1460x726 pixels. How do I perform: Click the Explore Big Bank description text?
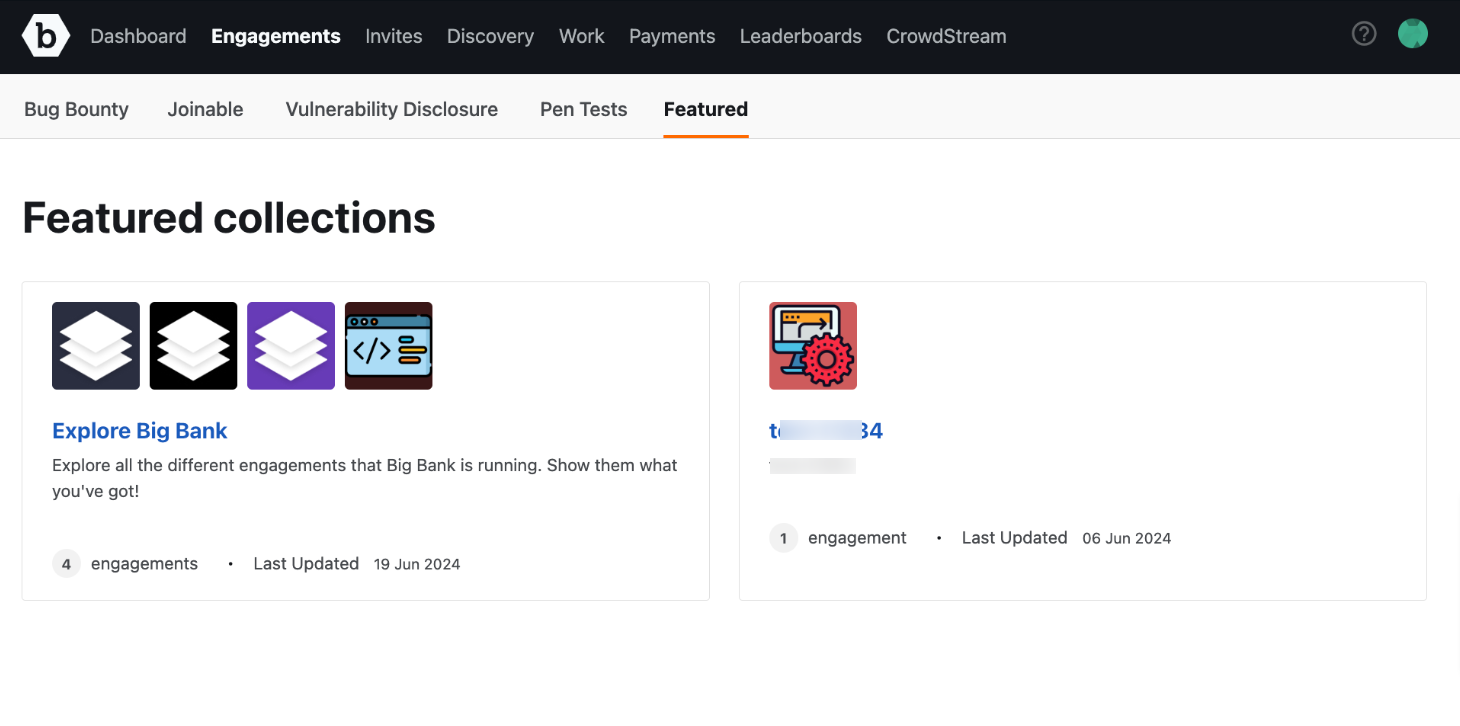365,478
